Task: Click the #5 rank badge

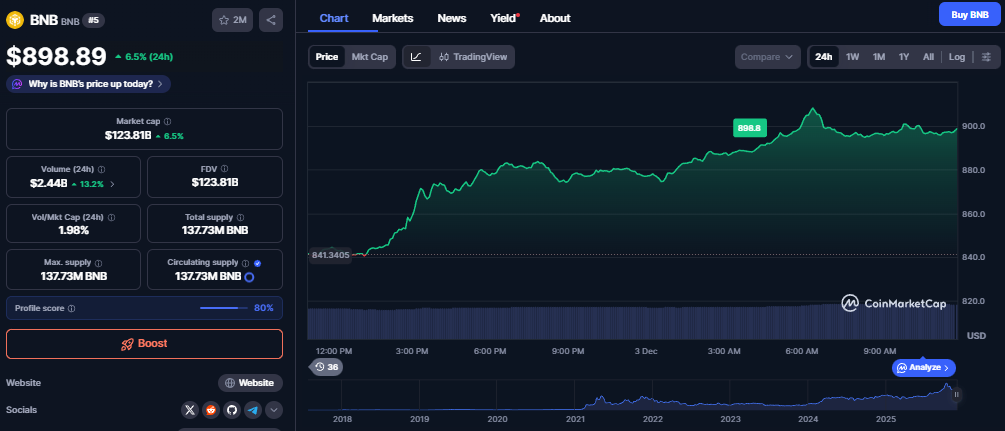Action: pyautogui.click(x=94, y=21)
